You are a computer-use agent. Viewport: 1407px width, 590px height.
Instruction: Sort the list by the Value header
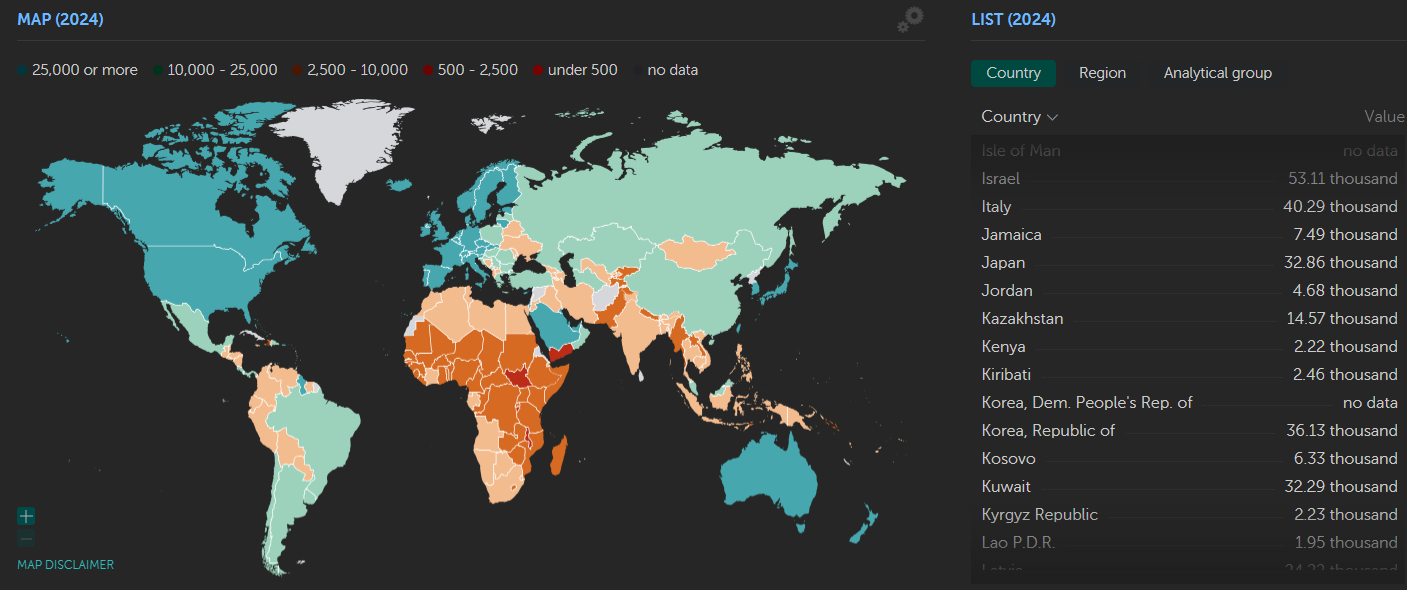click(1383, 117)
